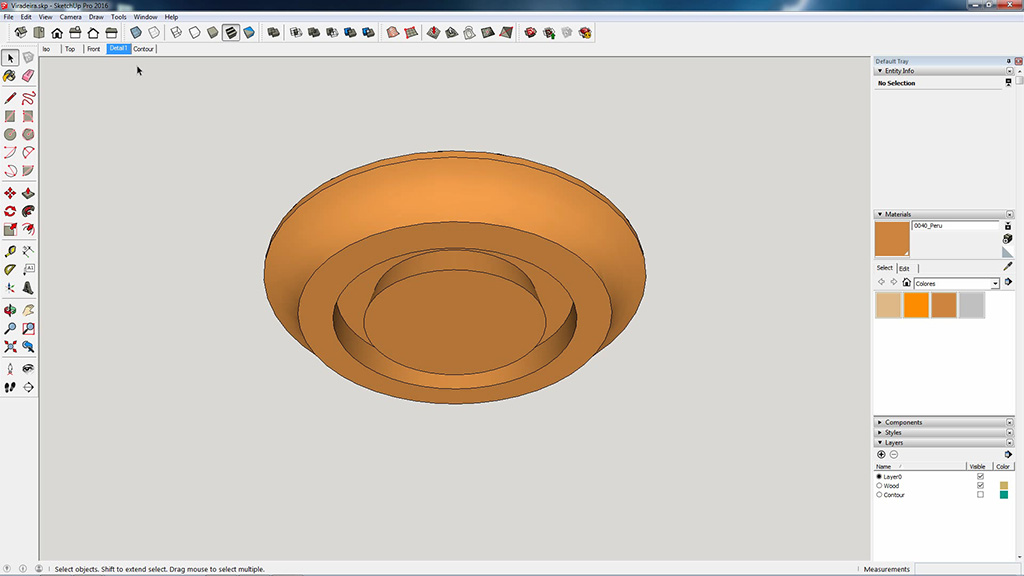Collapse the Materials panel
The image size is (1024, 576).
tap(880, 214)
